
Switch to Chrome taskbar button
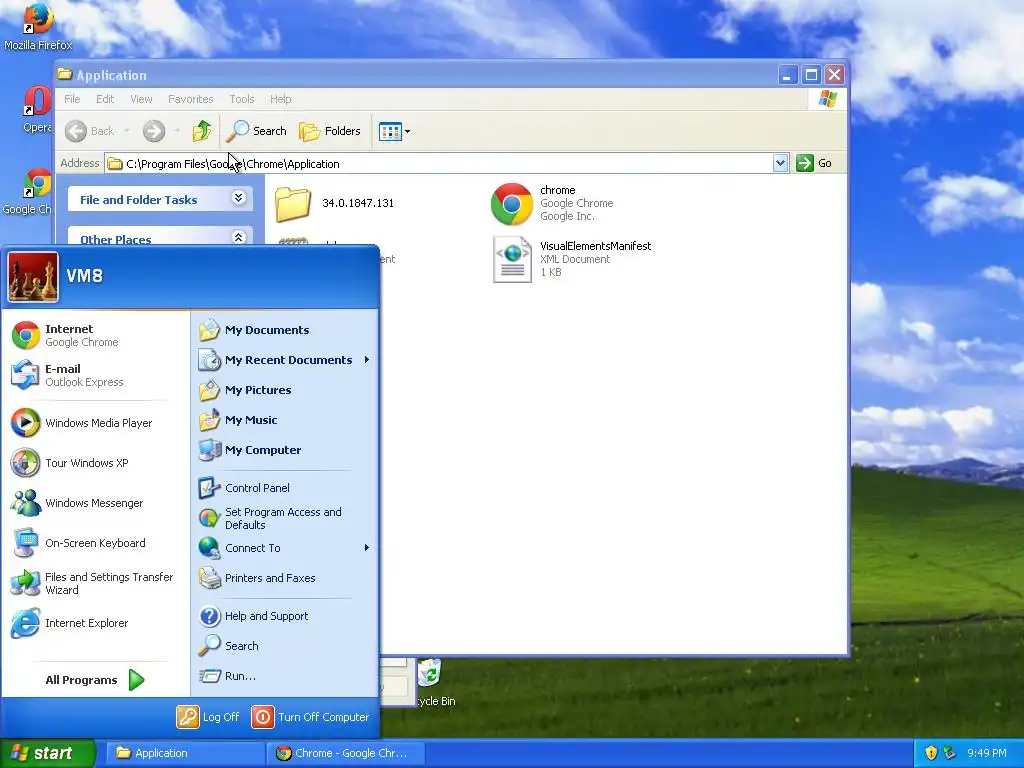click(345, 753)
